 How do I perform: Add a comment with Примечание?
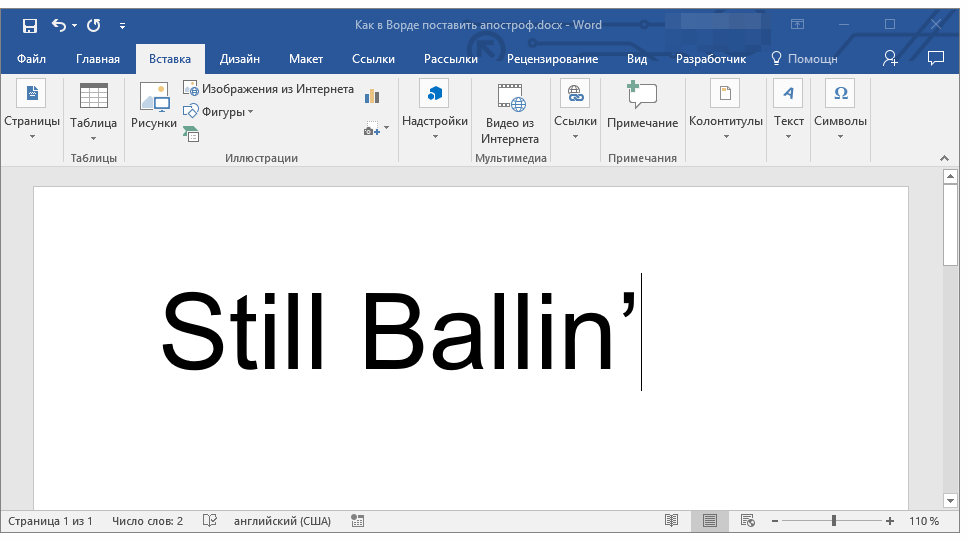click(642, 108)
